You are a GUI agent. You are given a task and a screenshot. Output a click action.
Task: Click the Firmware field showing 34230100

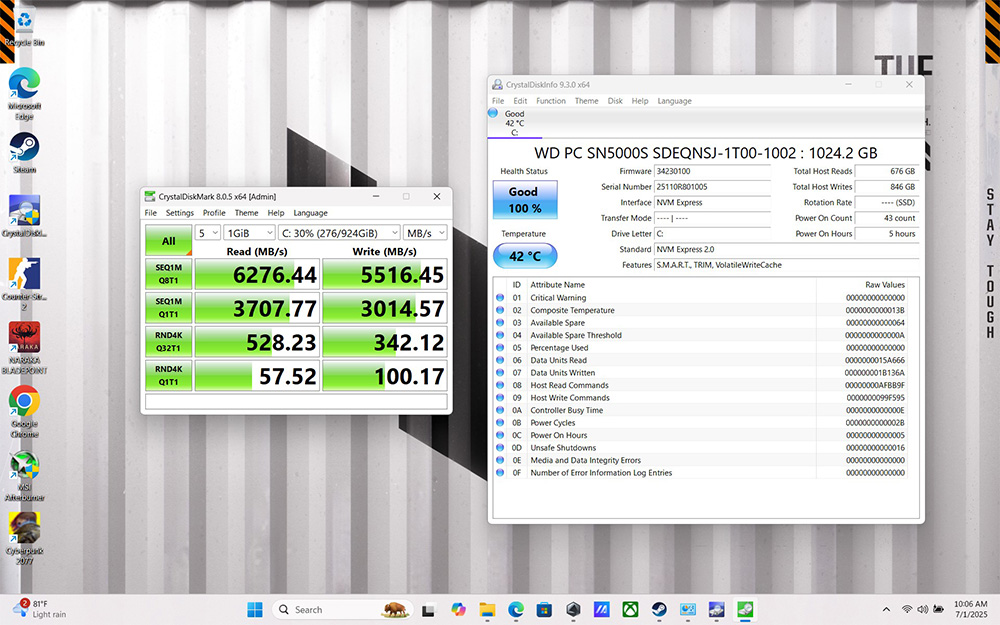(x=712, y=171)
